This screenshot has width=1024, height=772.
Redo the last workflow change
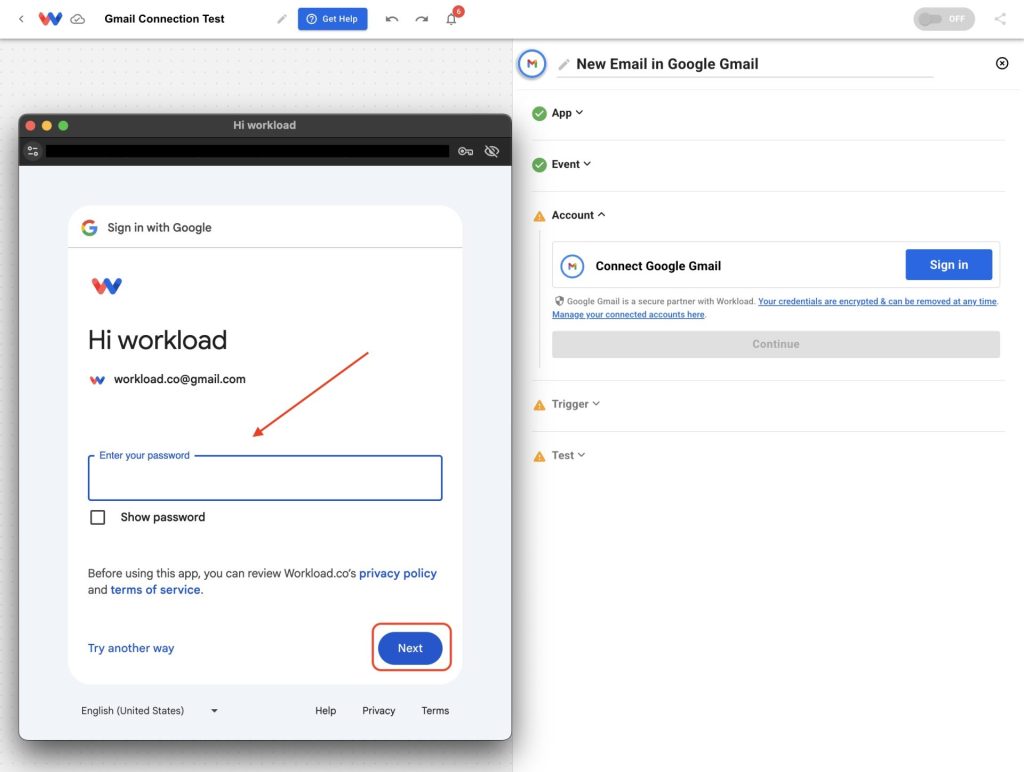pyautogui.click(x=422, y=19)
